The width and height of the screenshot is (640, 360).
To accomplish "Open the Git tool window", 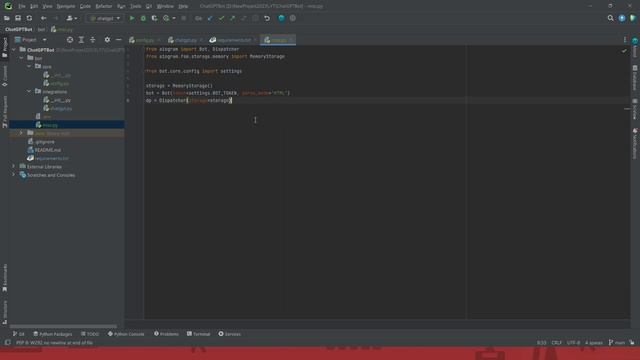I will (18, 334).
